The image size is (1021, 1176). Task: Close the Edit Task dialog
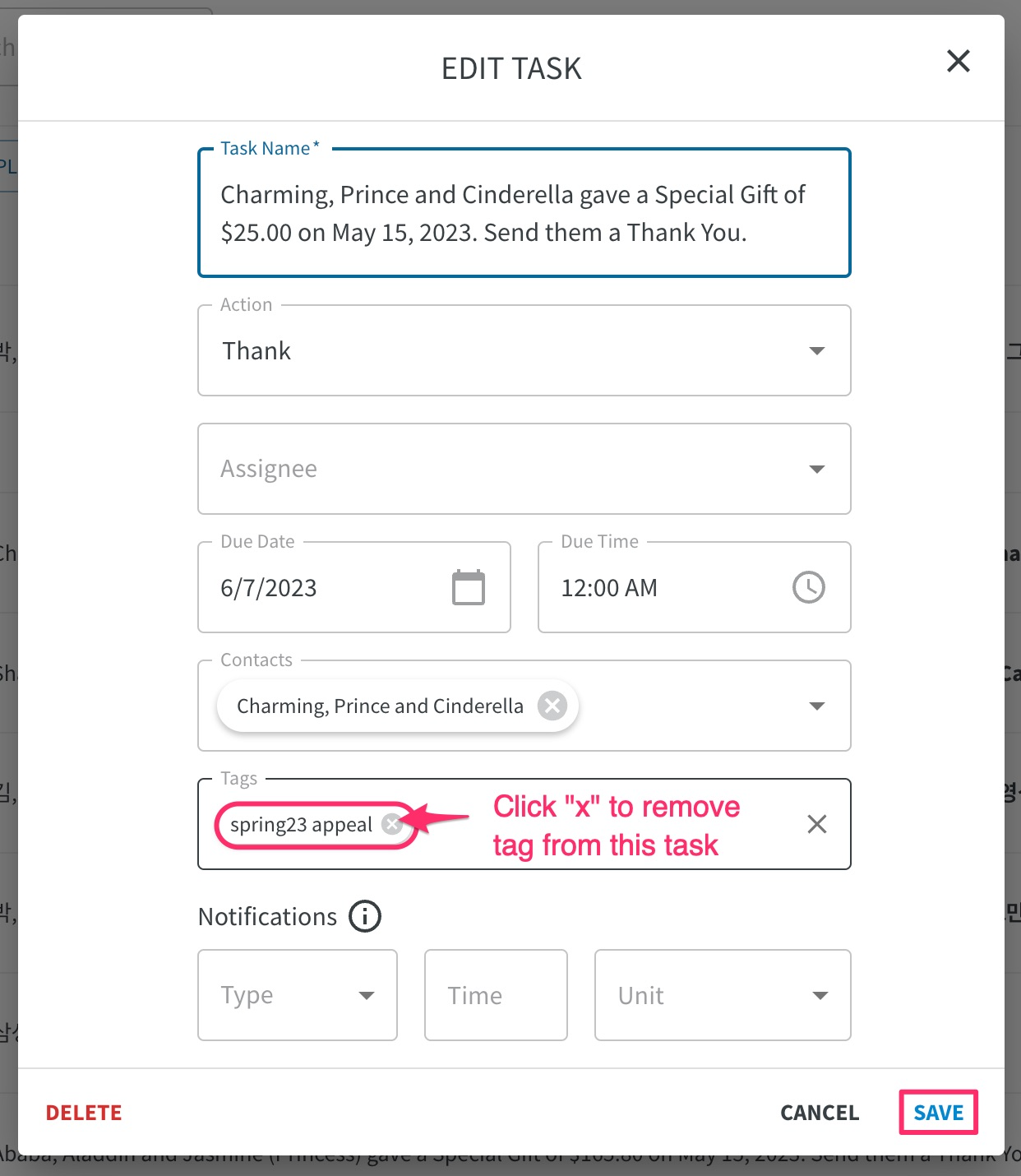tap(959, 61)
